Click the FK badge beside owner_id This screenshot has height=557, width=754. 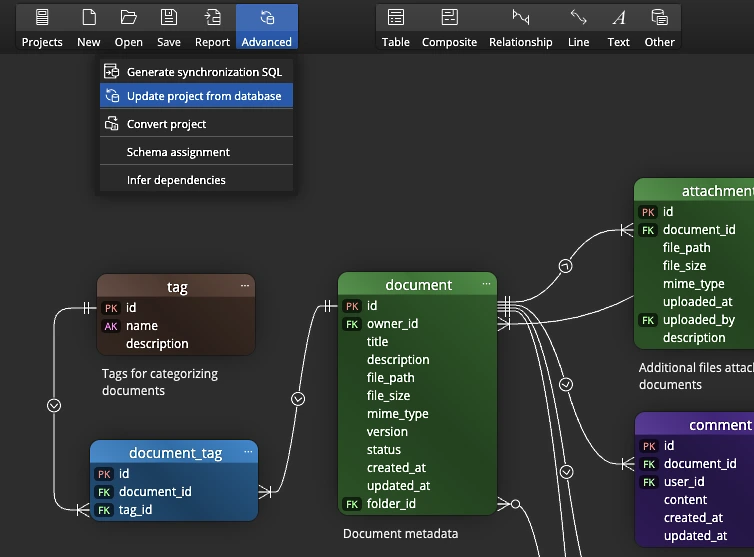(x=352, y=324)
